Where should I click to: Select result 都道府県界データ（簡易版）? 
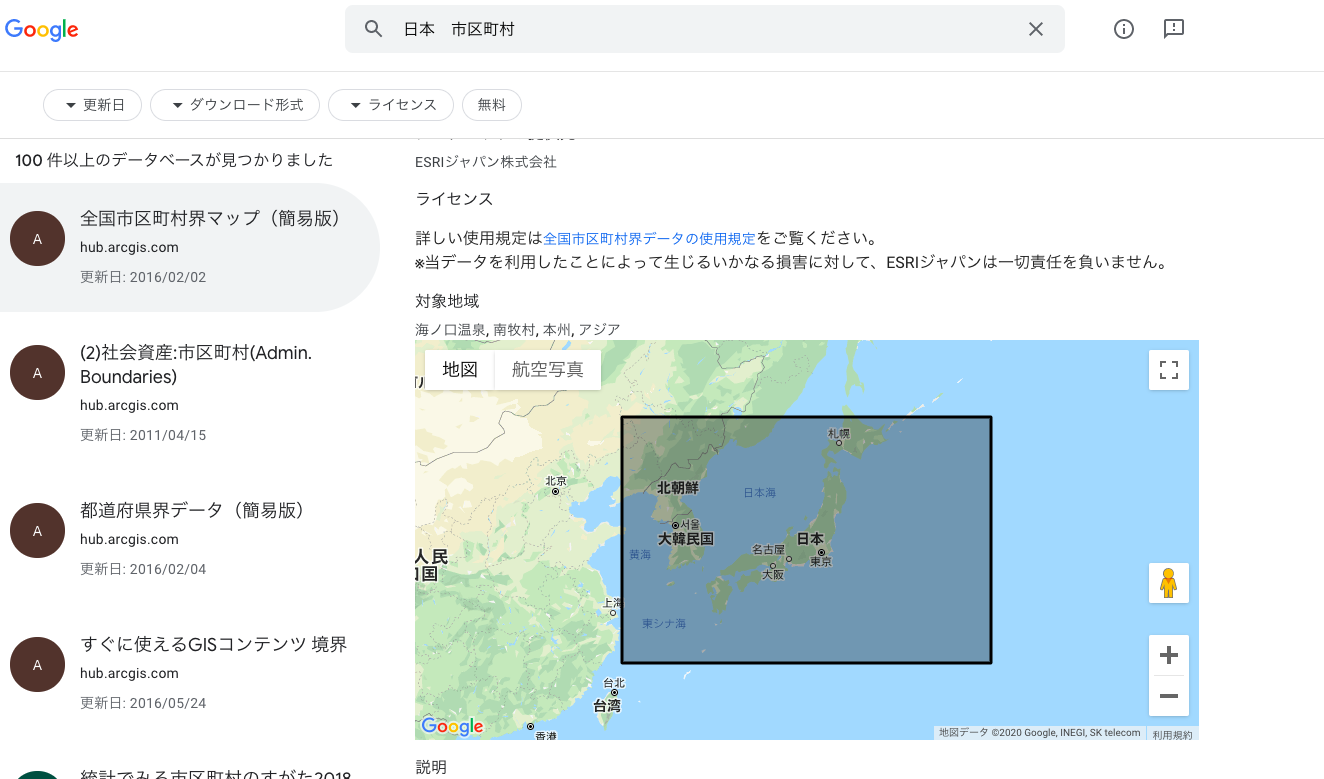190,538
